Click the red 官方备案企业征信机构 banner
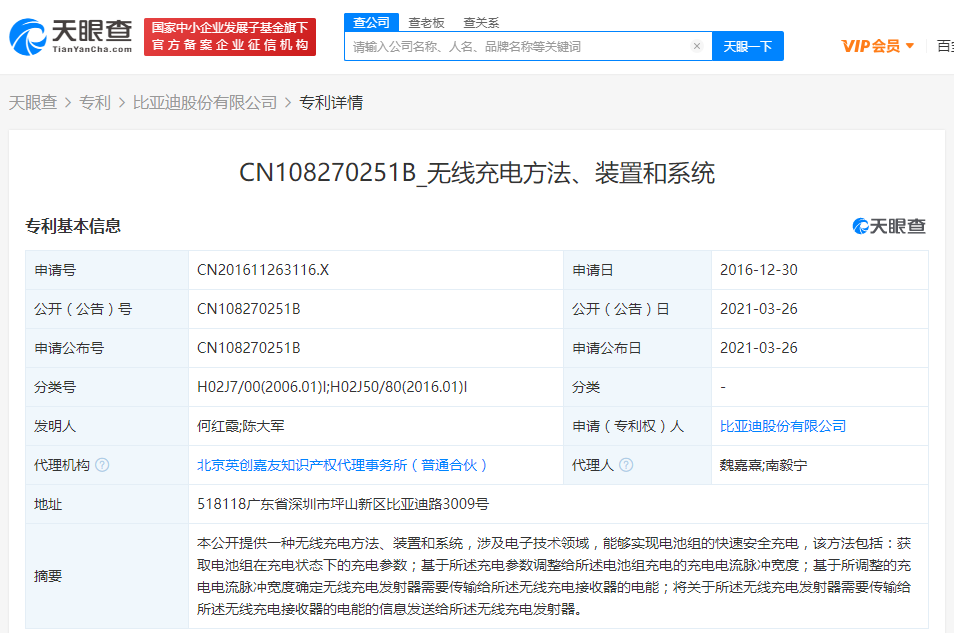Screen dimensions: 954x633 click(230, 37)
